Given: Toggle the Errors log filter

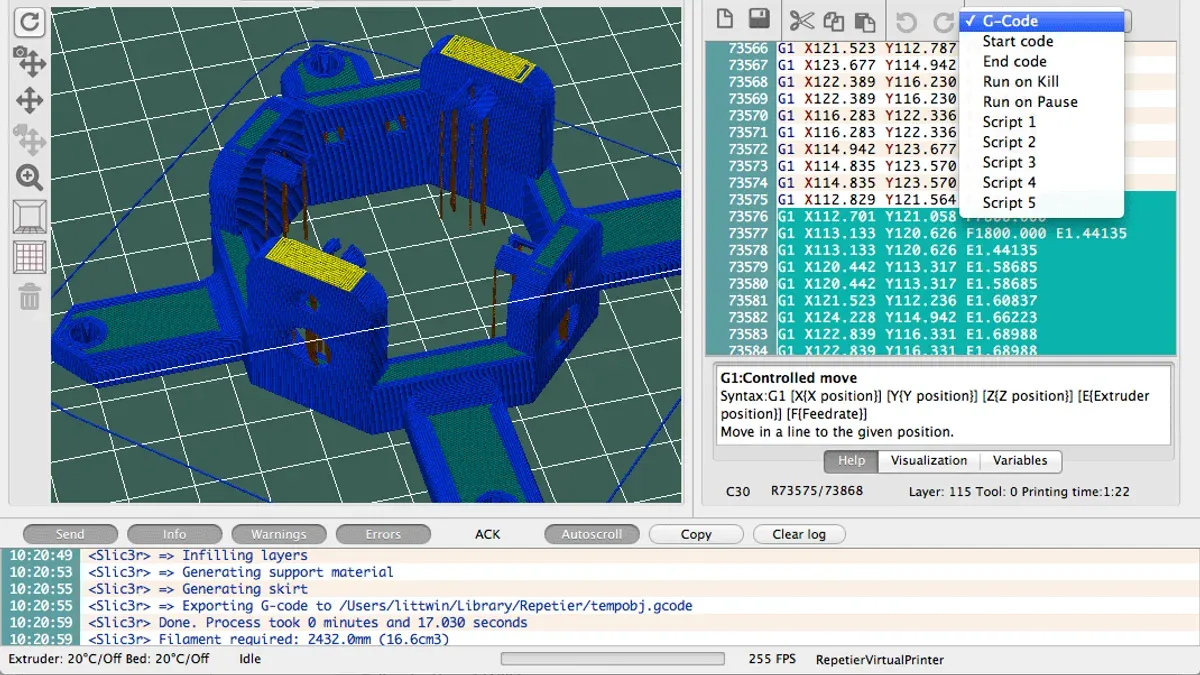Looking at the screenshot, I should tap(383, 534).
